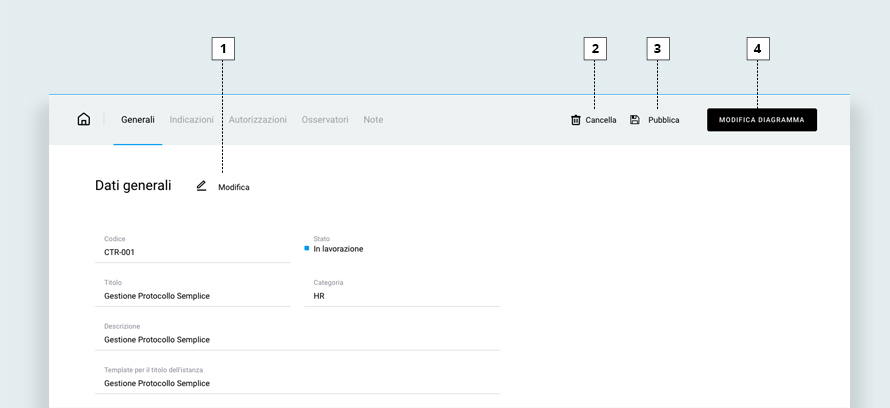The image size is (890, 408).
Task: Click the Modifica link next to Dati generali
Action: pos(234,187)
